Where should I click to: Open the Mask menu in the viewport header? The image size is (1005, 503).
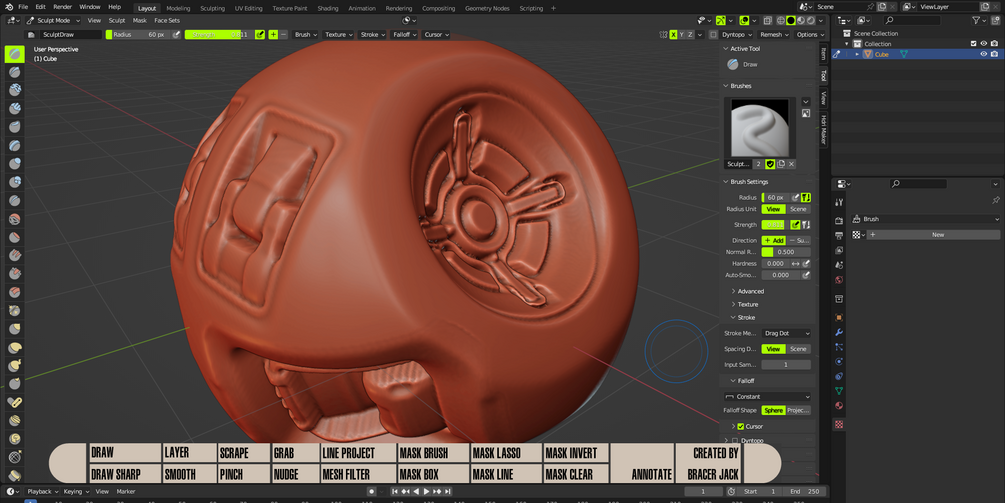[140, 21]
